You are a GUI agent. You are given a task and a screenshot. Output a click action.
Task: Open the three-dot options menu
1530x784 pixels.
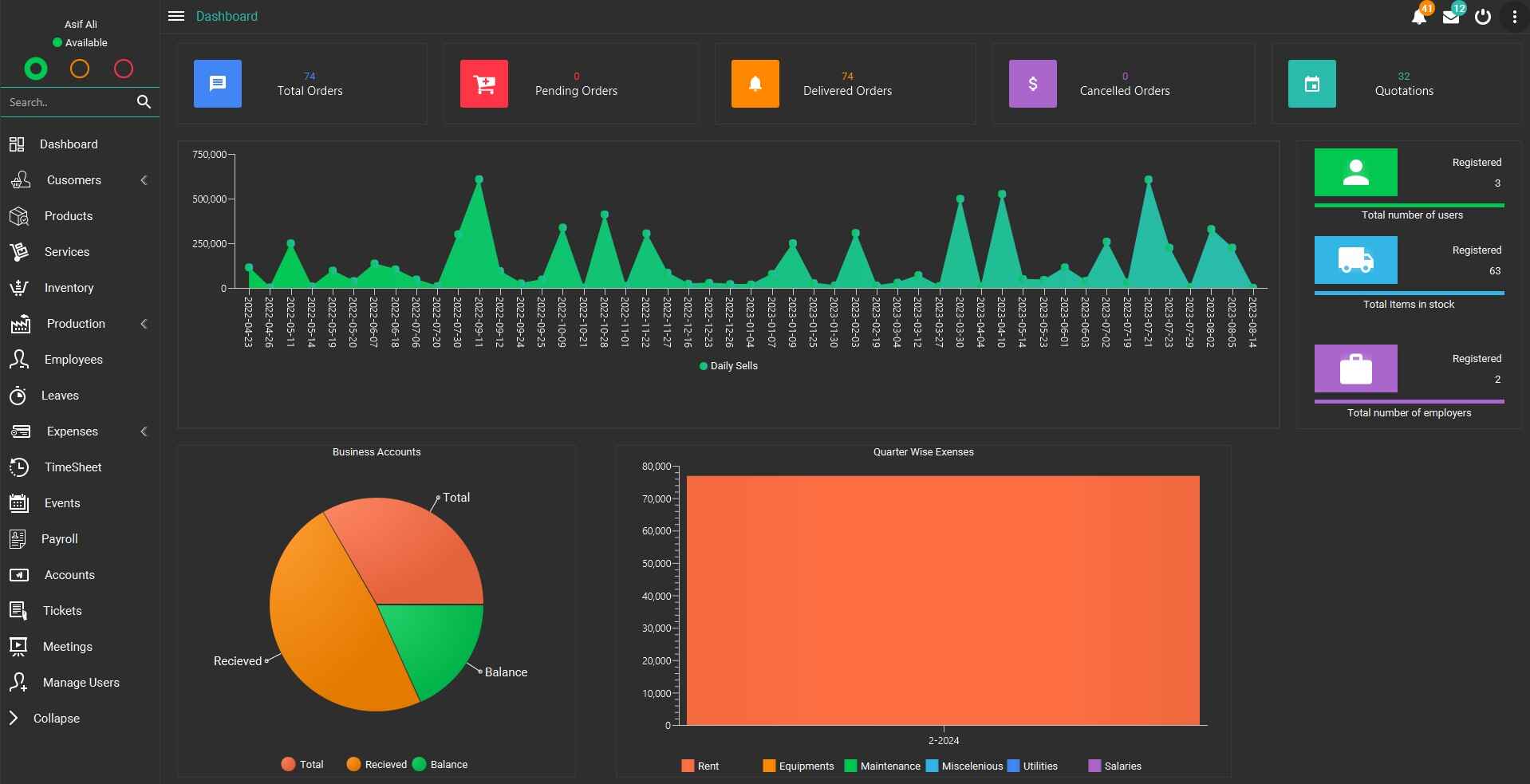click(x=1513, y=17)
